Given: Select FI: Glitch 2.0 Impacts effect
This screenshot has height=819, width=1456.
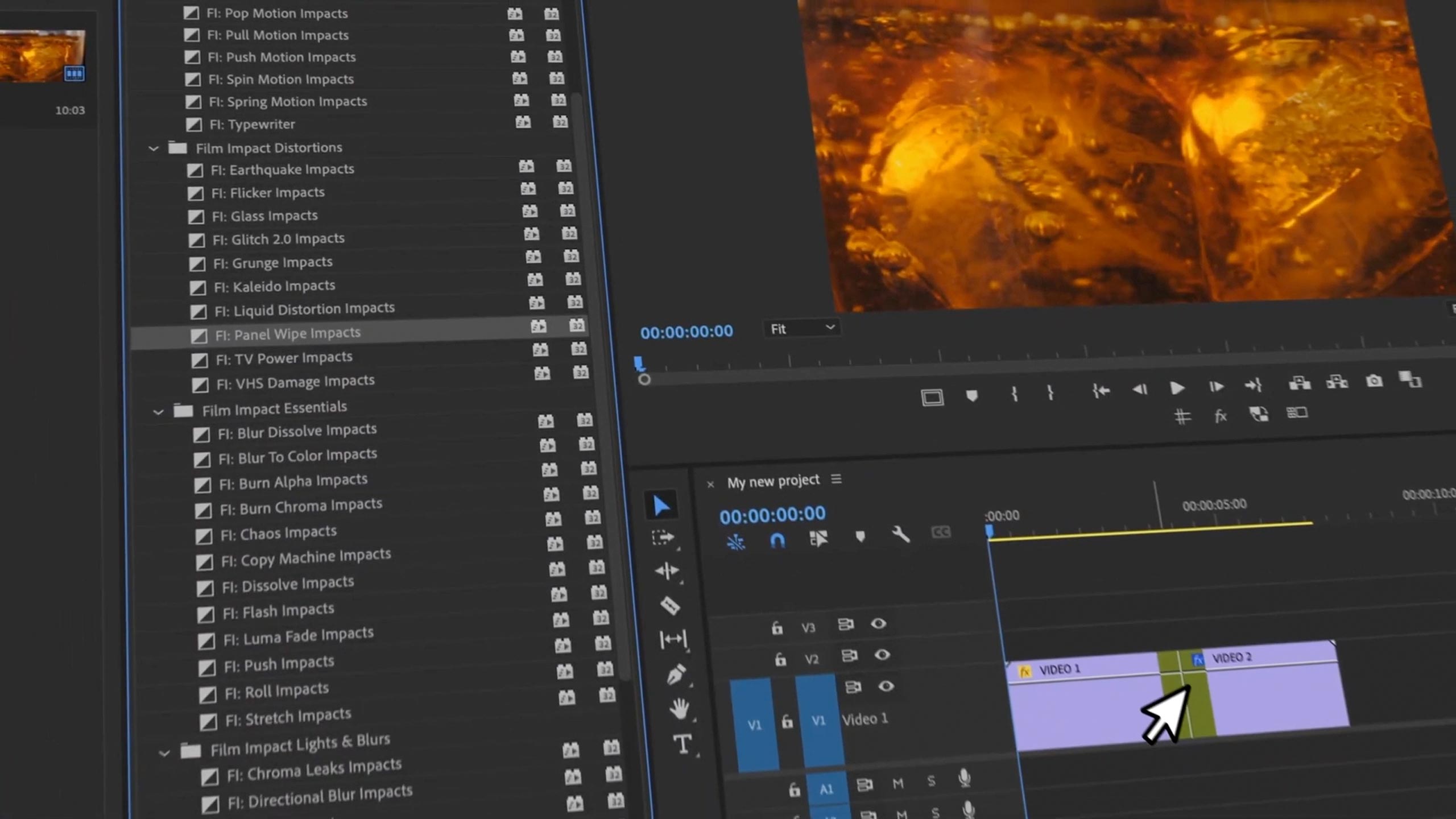Looking at the screenshot, I should [x=278, y=239].
